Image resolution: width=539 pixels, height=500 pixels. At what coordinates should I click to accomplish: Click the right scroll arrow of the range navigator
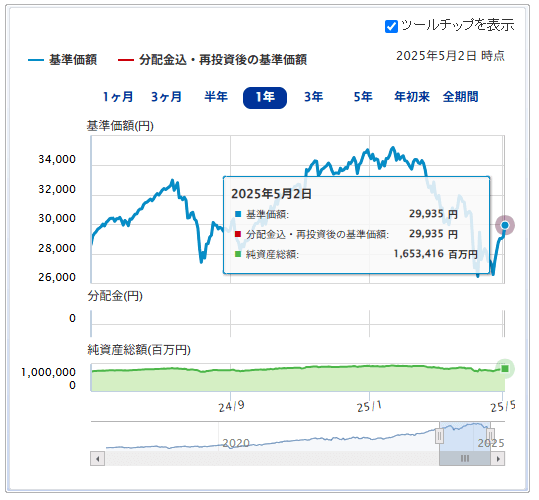pyautogui.click(x=498, y=459)
